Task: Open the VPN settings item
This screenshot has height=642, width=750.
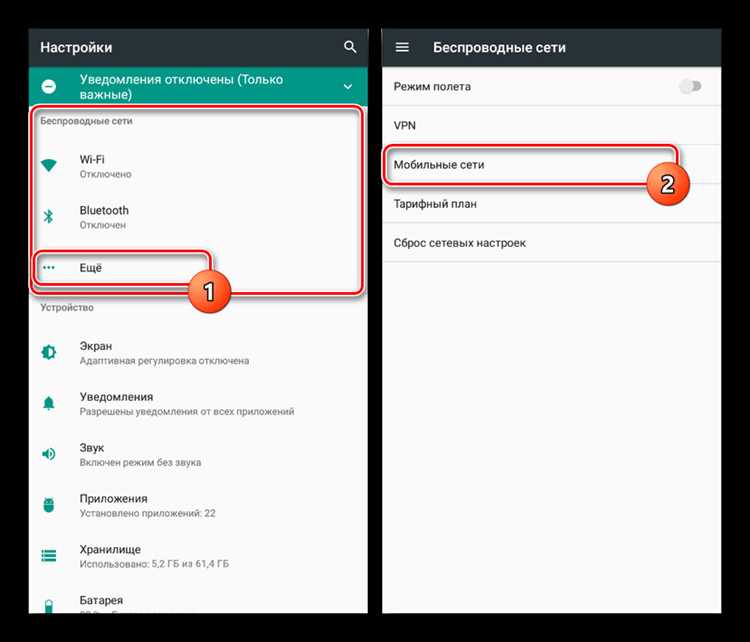Action: (550, 126)
